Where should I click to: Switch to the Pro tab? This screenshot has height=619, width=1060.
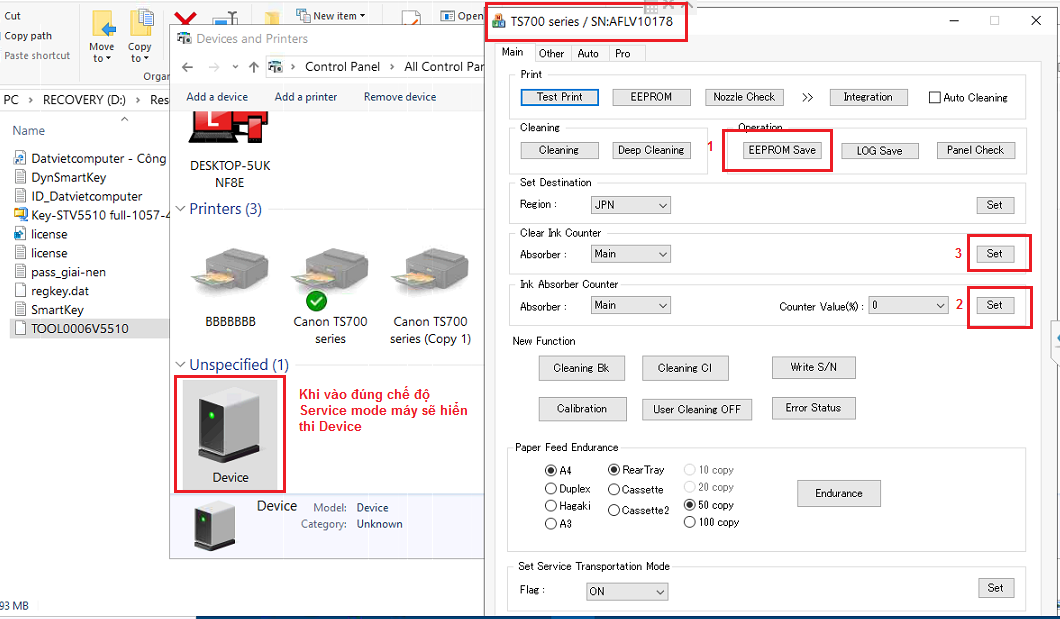[623, 53]
